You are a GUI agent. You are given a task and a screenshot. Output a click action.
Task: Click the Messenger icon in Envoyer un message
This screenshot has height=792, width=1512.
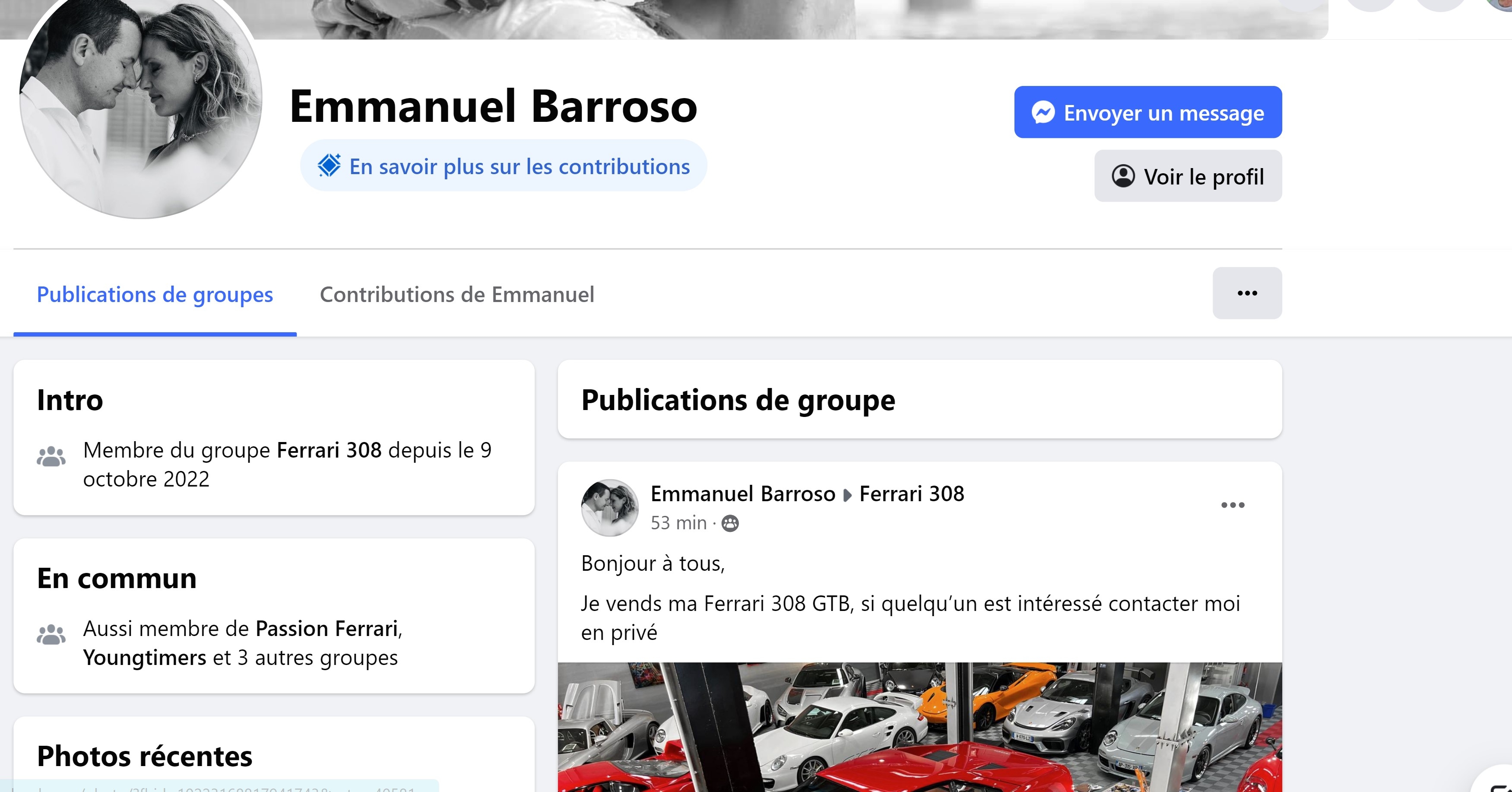(1043, 112)
